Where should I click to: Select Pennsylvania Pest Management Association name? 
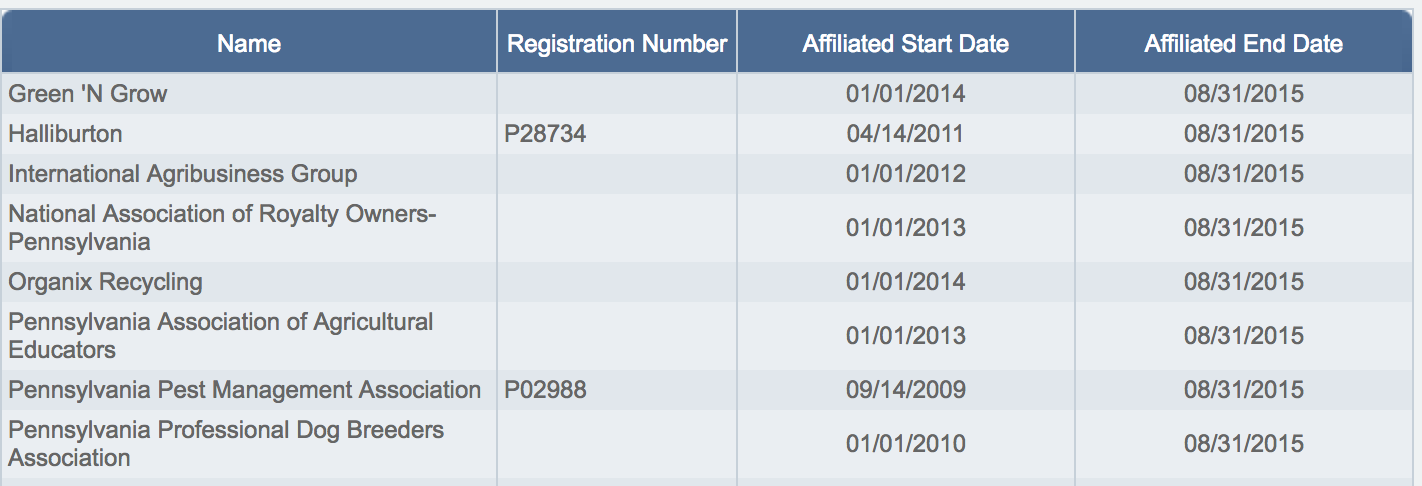245,390
